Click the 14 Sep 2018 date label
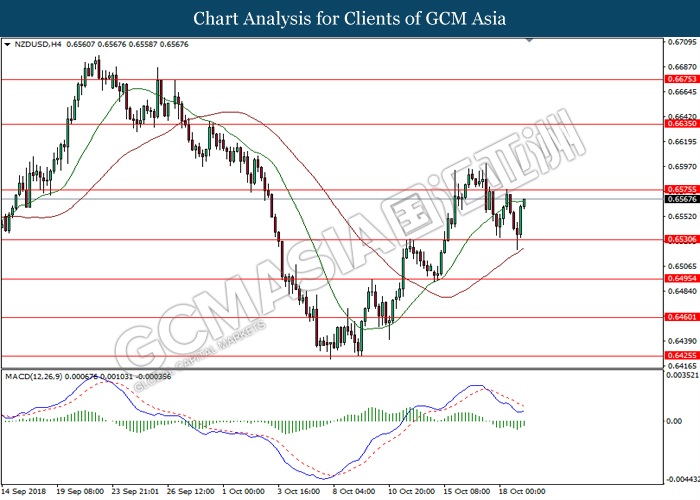This screenshot has width=700, height=500. pos(25,492)
